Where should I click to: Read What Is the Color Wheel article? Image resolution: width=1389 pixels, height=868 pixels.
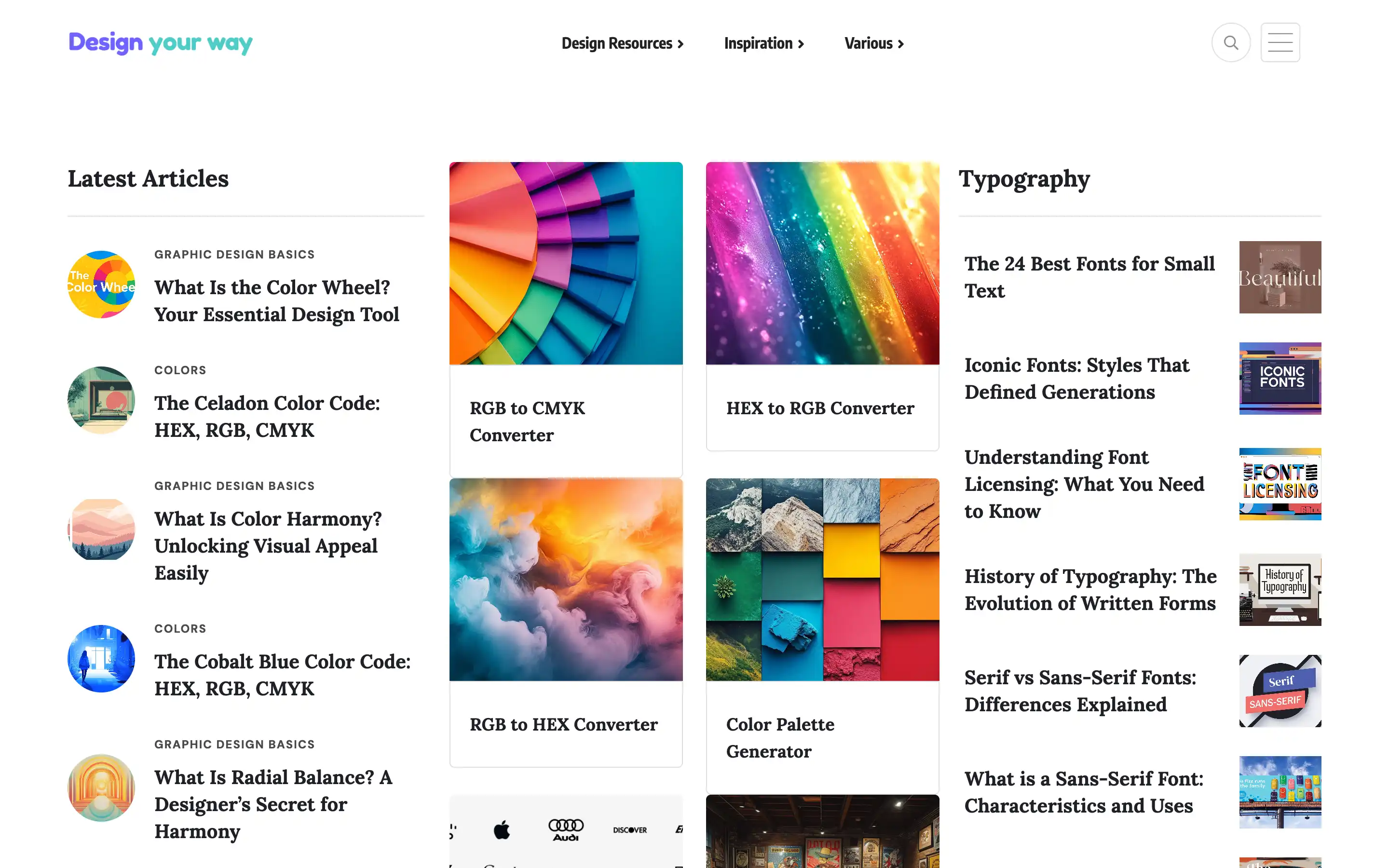277,301
